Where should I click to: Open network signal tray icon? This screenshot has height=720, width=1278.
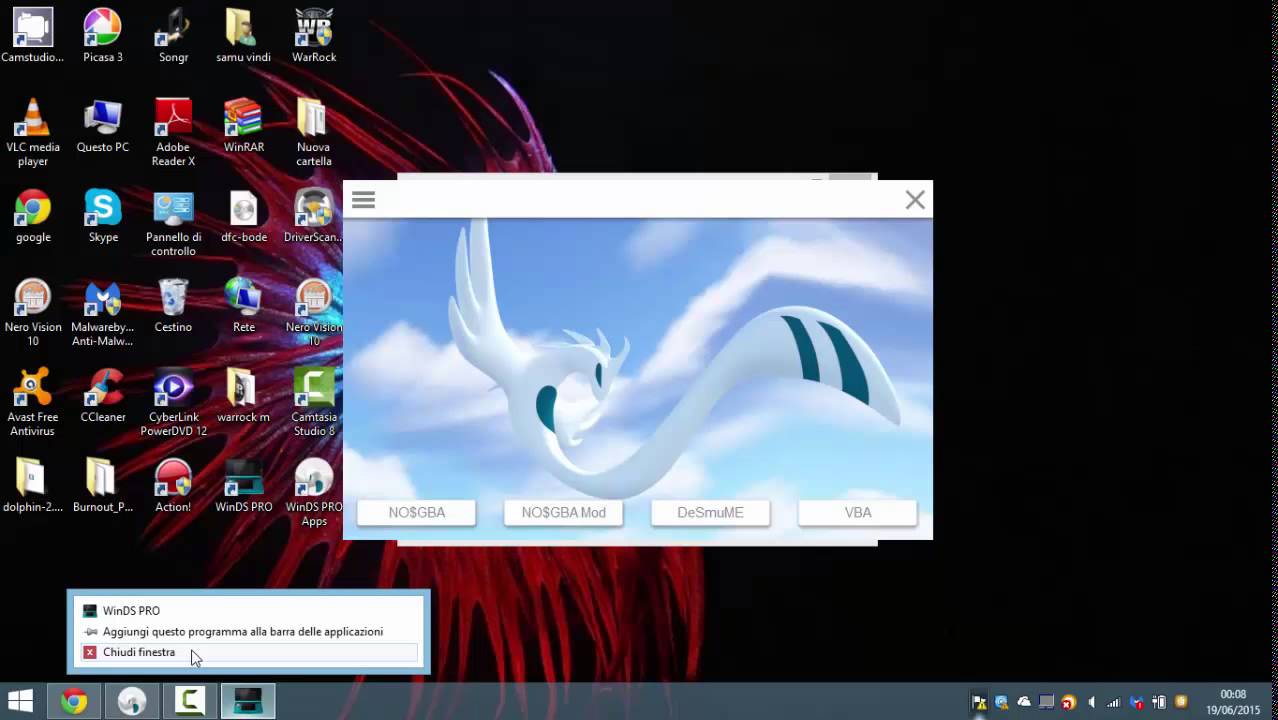[x=1113, y=702]
